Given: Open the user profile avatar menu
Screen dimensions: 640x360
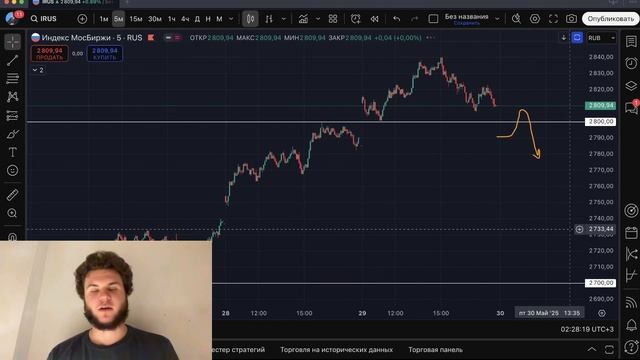Looking at the screenshot, I should point(11,18).
